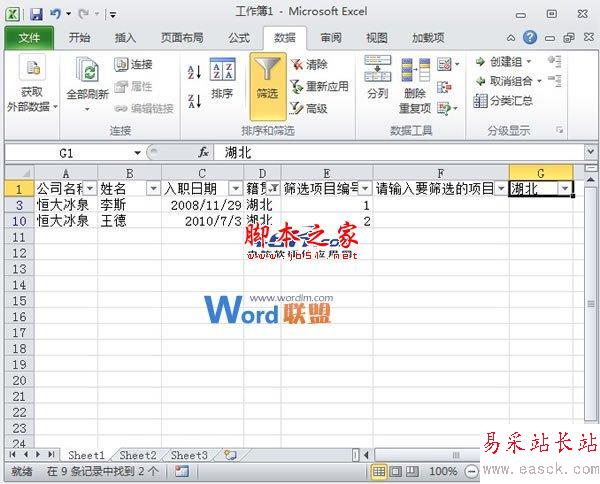This screenshot has width=600, height=484.
Task: Open filter dropdown for 筛选项目编号 column
Action: pyautogui.click(x=365, y=188)
